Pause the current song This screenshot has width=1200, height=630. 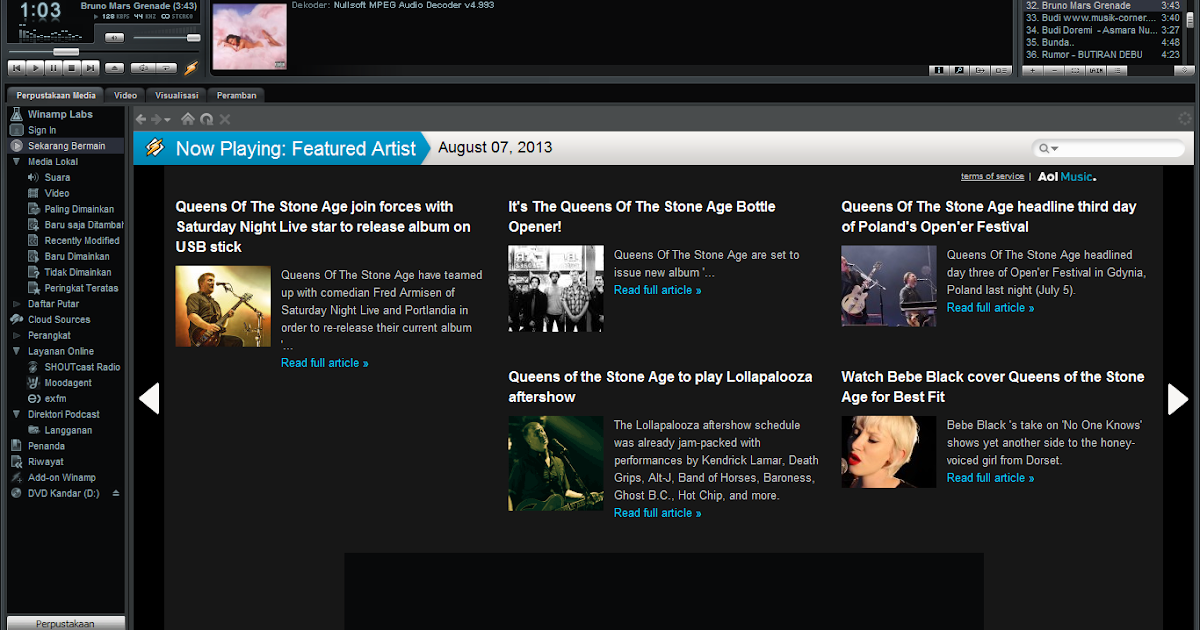click(x=53, y=68)
